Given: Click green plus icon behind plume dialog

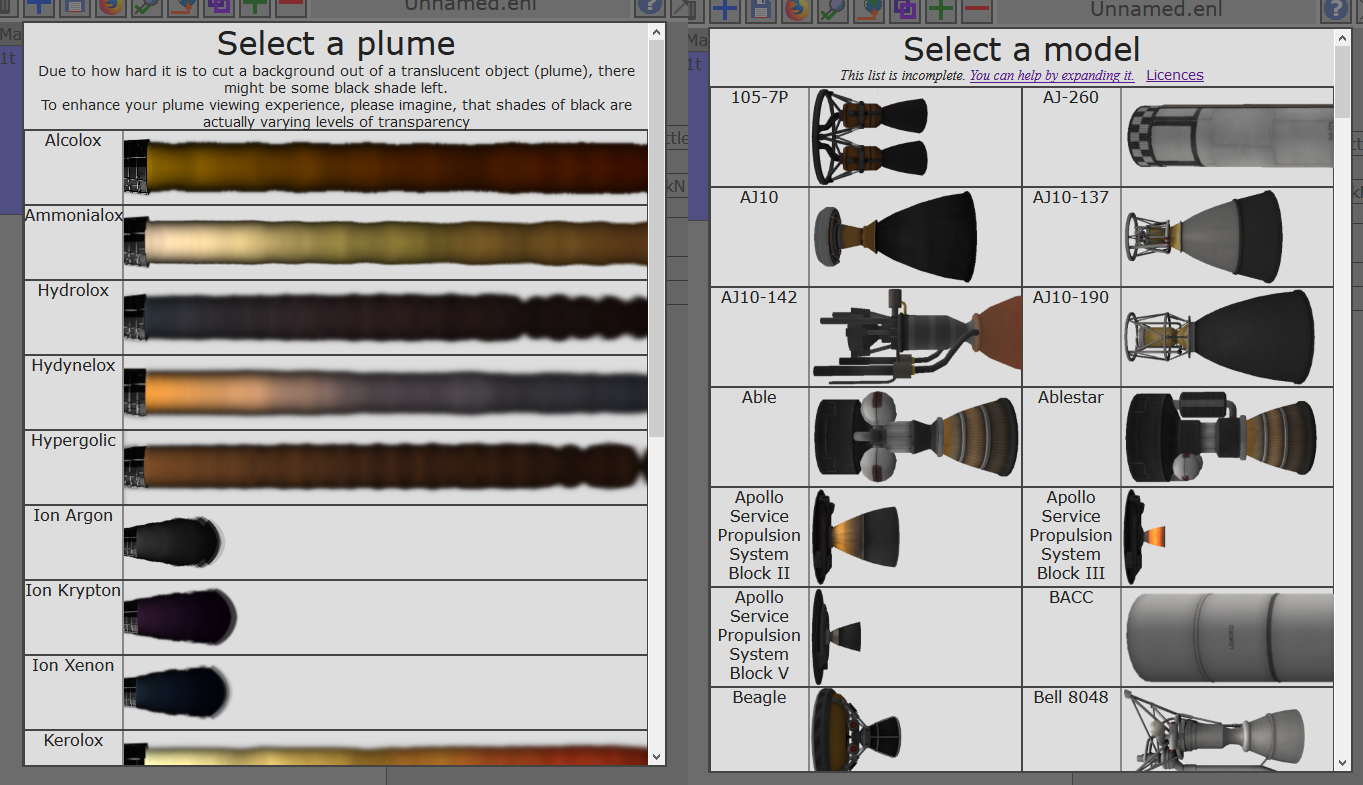Looking at the screenshot, I should (x=255, y=8).
